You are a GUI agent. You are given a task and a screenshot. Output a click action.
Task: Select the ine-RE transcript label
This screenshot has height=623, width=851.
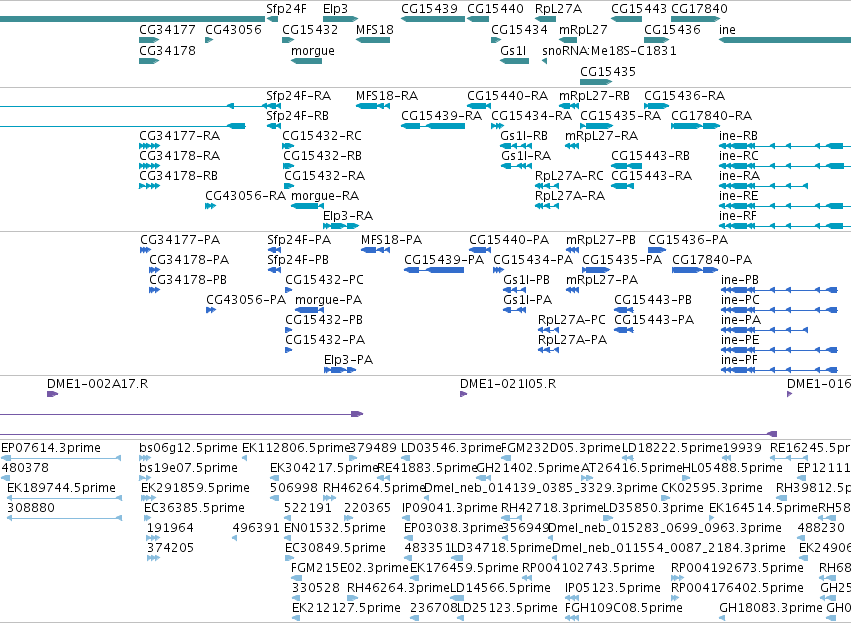coord(739,196)
